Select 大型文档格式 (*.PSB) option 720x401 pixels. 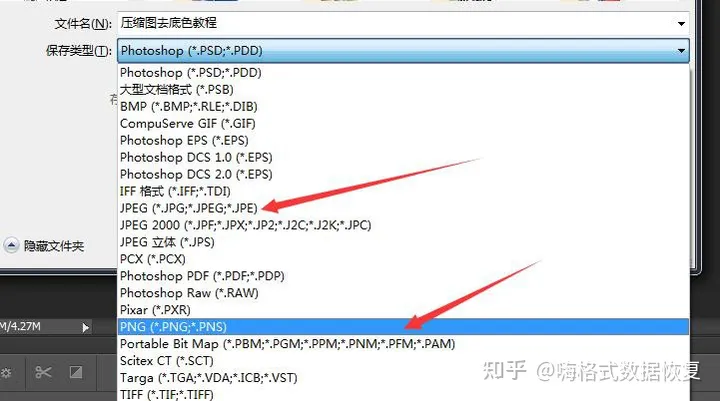(x=403, y=90)
